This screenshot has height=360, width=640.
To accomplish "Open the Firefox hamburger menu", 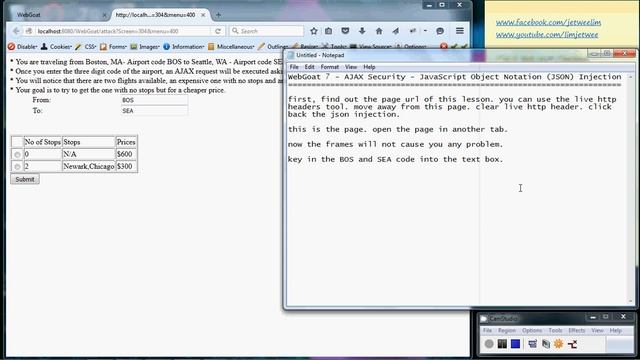I will click(x=460, y=31).
